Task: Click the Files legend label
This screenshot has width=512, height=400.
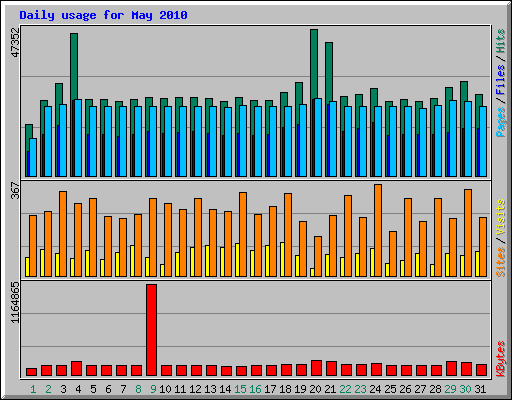Action: tap(501, 80)
